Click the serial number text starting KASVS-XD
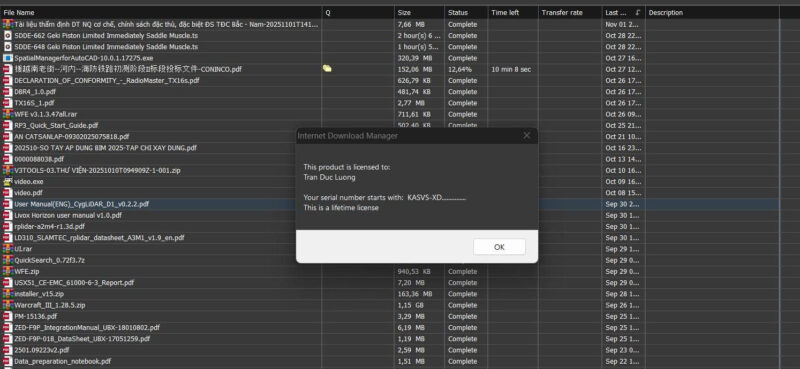The width and height of the screenshot is (800, 369). (385, 198)
